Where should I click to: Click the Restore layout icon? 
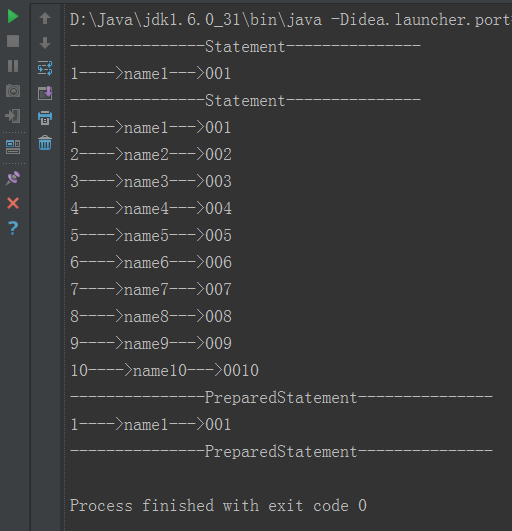pyautogui.click(x=13, y=147)
